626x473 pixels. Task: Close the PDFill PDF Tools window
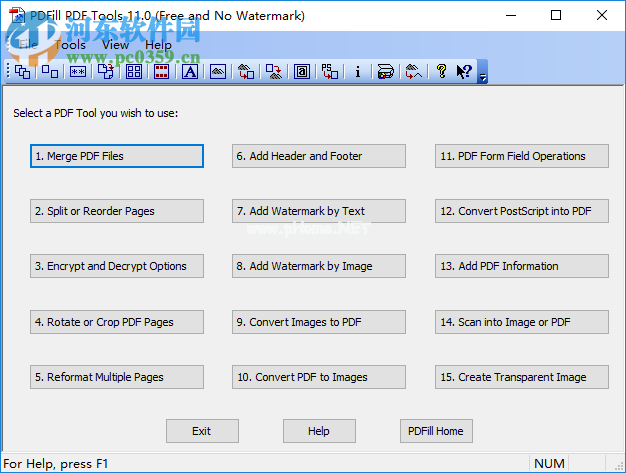pyautogui.click(x=602, y=15)
